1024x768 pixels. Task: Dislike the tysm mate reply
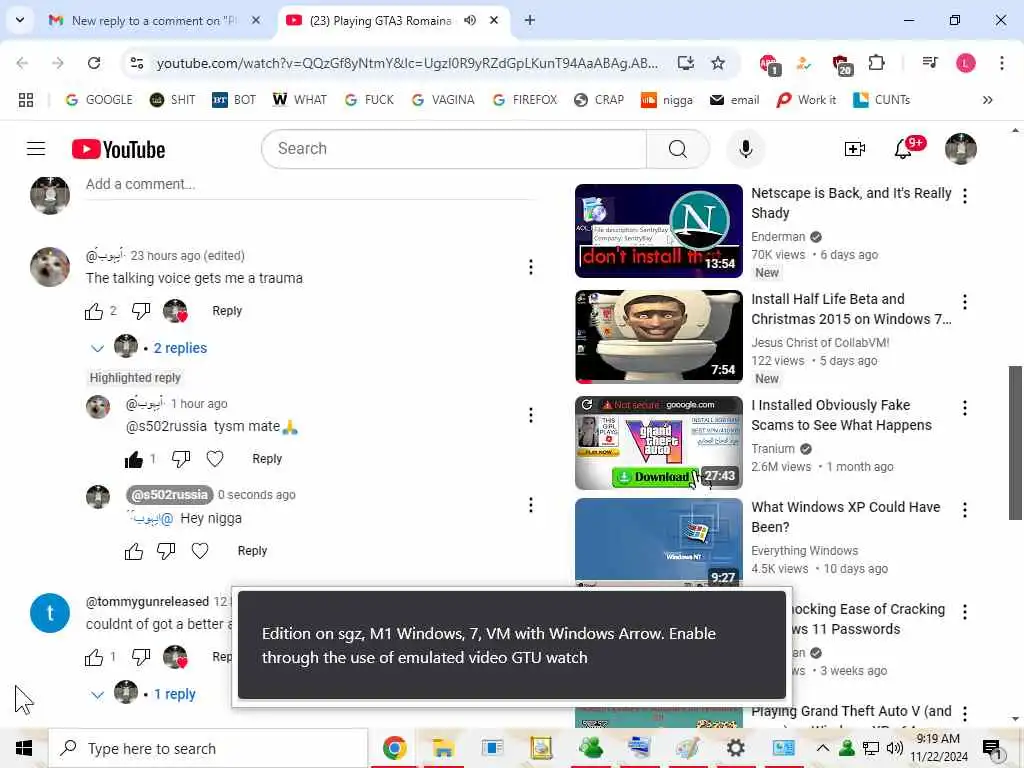point(181,459)
